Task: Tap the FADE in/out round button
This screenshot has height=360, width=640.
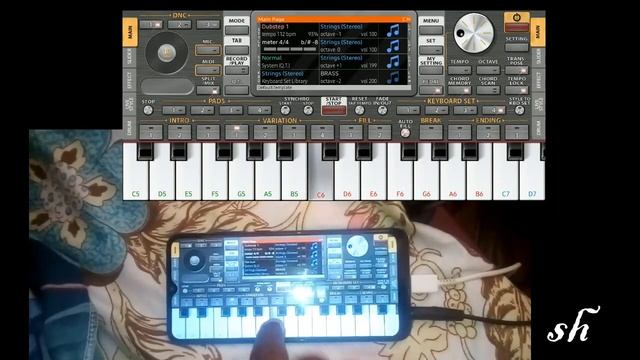Action: coord(382,110)
